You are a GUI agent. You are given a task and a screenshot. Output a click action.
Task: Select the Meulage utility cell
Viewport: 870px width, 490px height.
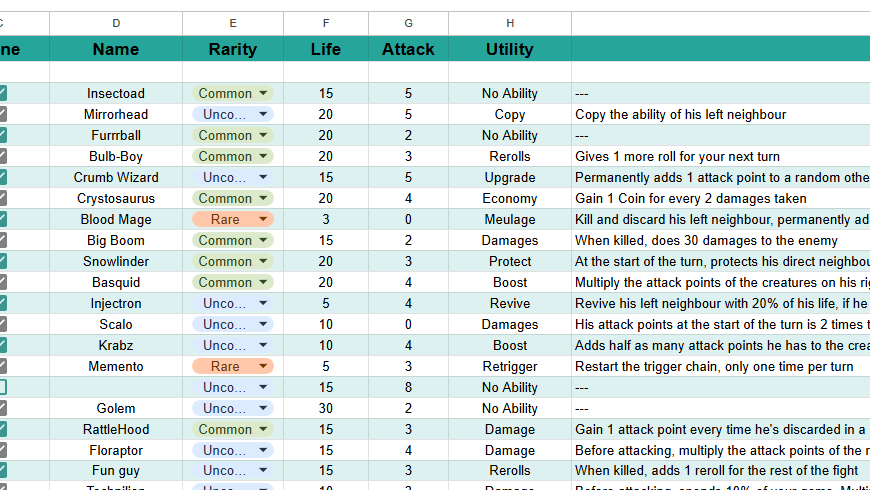[510, 219]
